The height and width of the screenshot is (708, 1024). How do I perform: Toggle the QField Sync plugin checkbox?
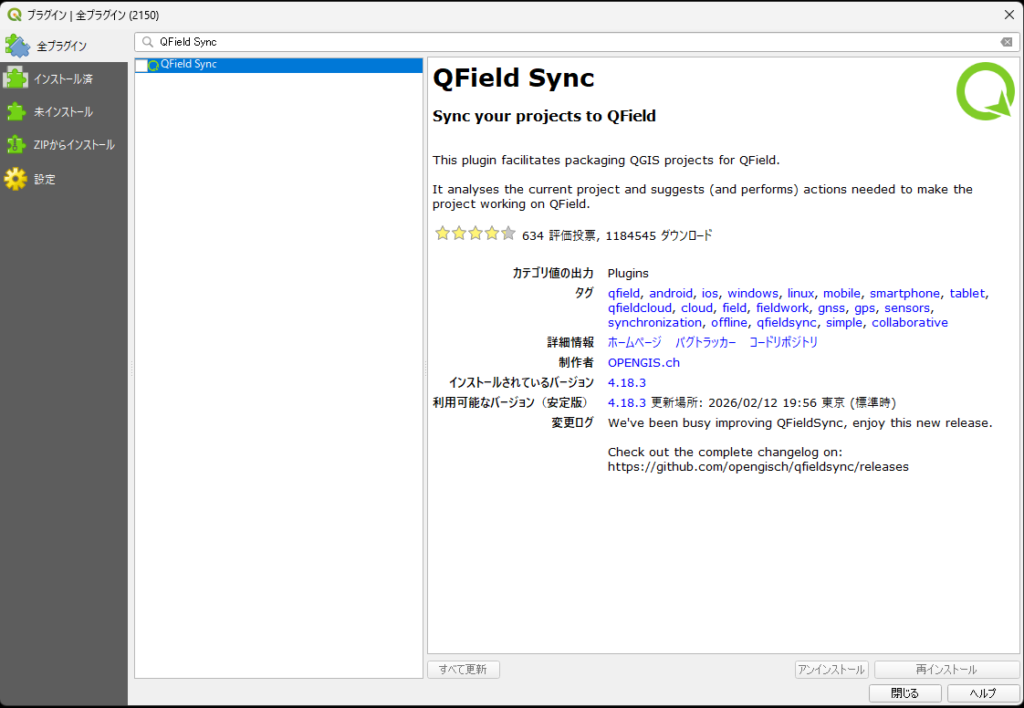point(142,65)
